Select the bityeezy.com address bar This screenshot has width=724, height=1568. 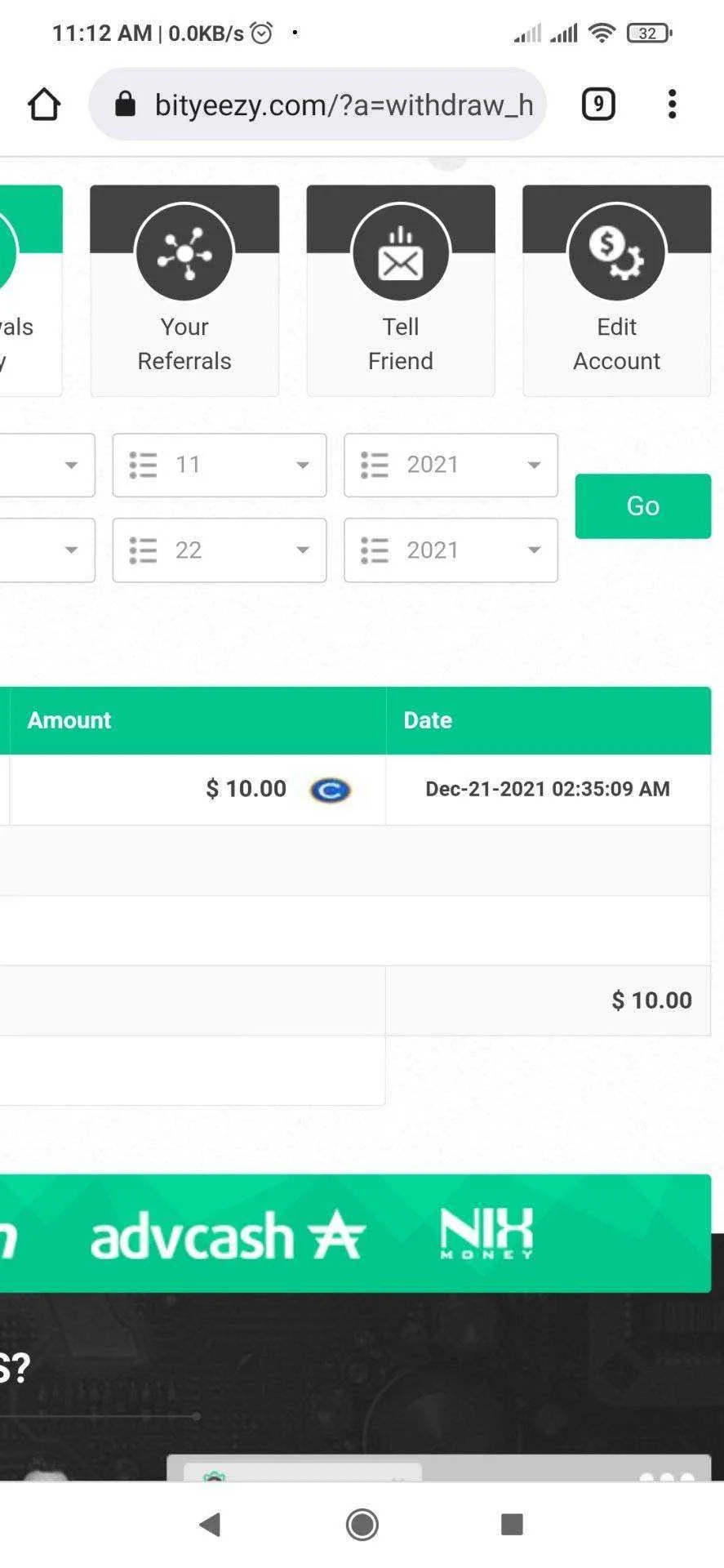click(x=318, y=105)
